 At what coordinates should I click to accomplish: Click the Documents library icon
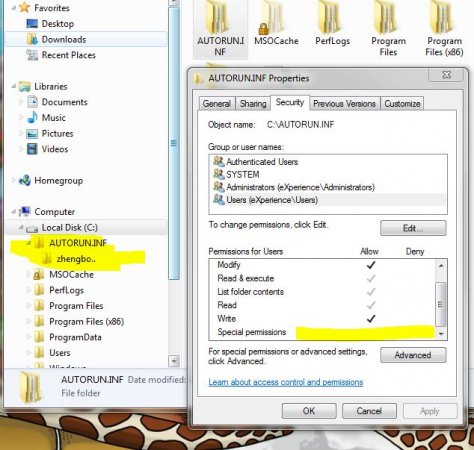32,102
